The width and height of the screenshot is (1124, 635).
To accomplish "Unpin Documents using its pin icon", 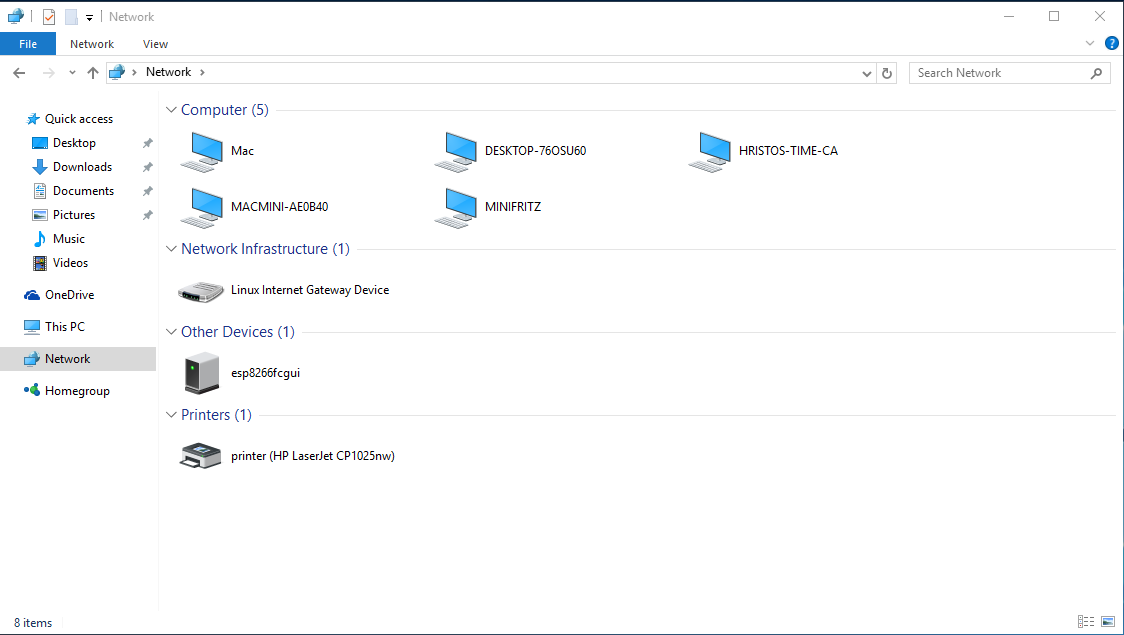I will 148,191.
